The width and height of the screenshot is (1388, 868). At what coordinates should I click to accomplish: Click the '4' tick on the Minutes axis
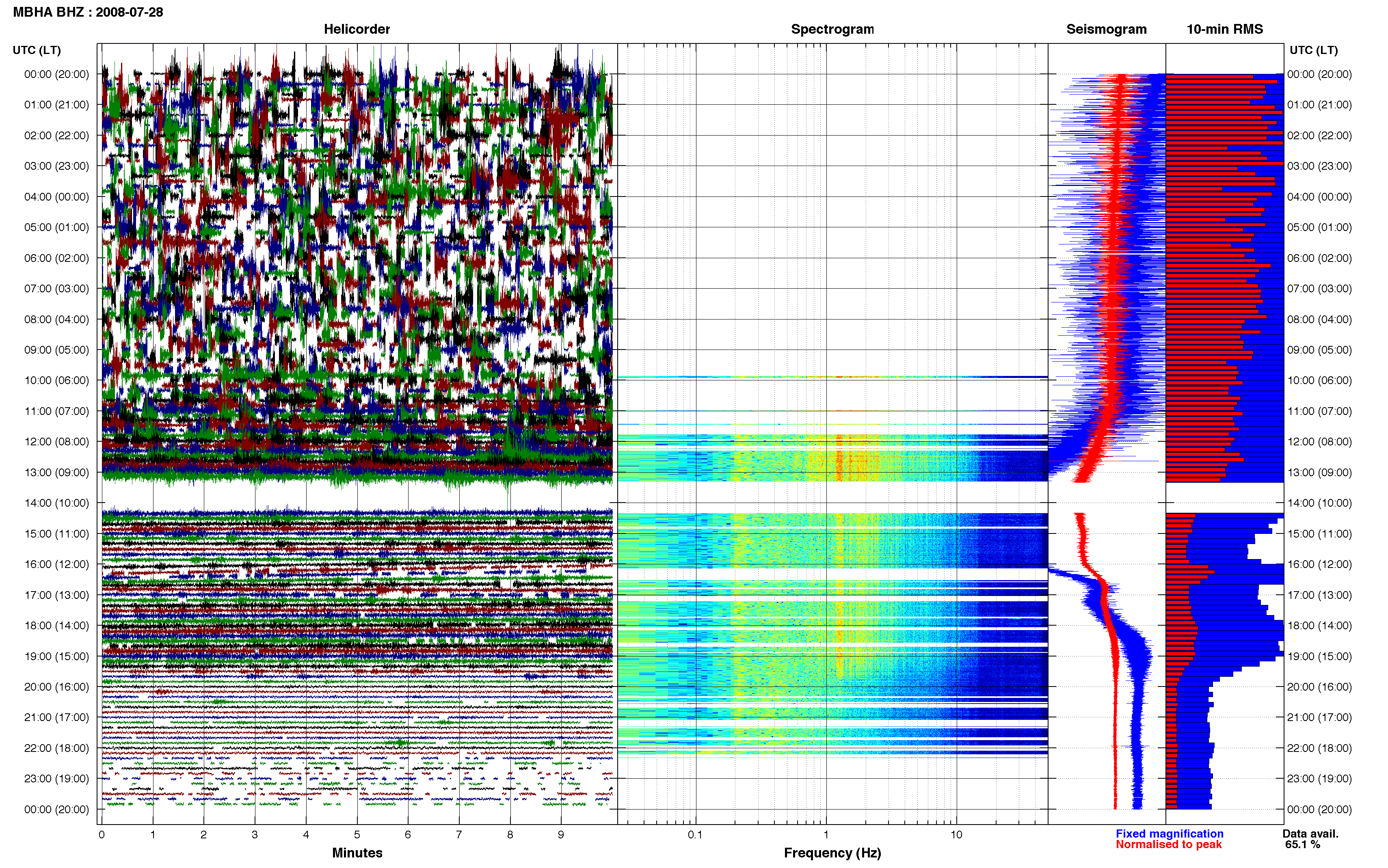306,835
